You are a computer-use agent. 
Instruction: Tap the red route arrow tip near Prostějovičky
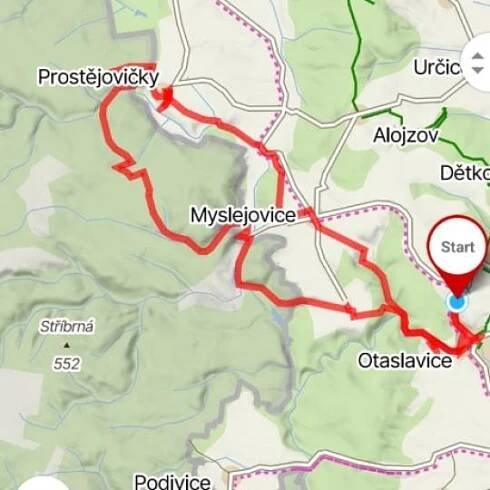tap(165, 97)
